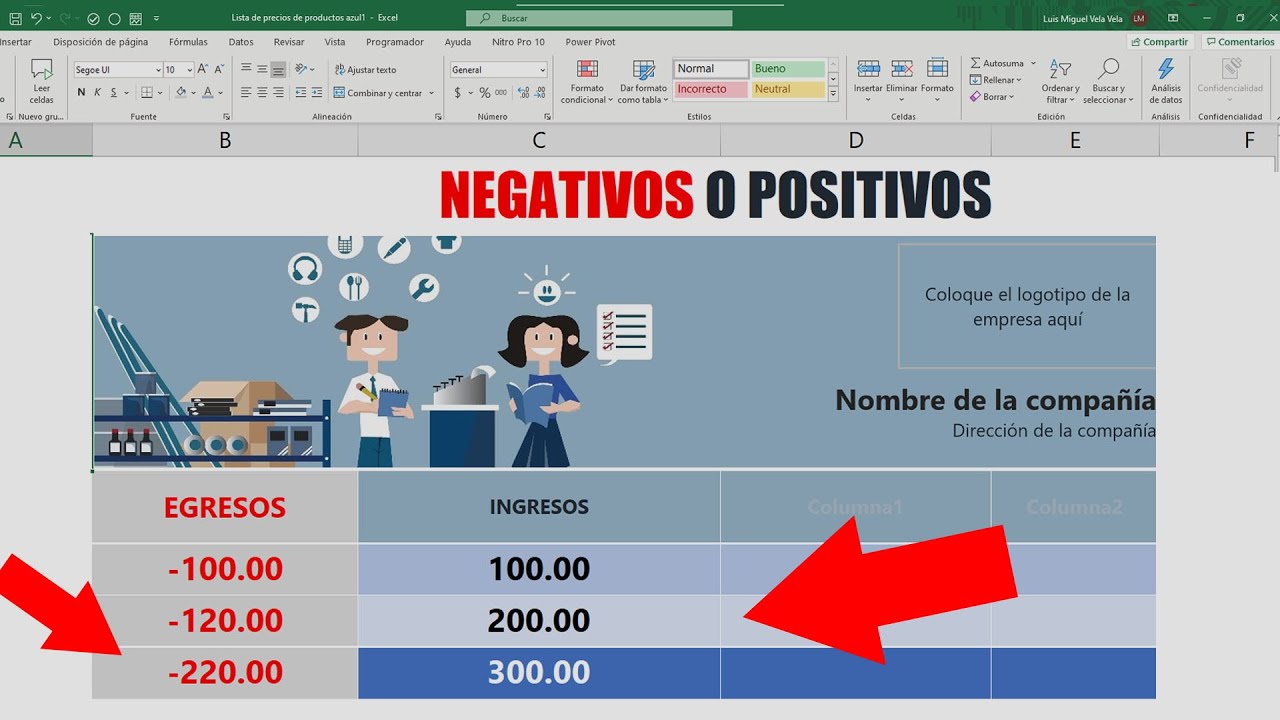Open the Power Pivot tab
The height and width of the screenshot is (720, 1280).
click(x=590, y=42)
